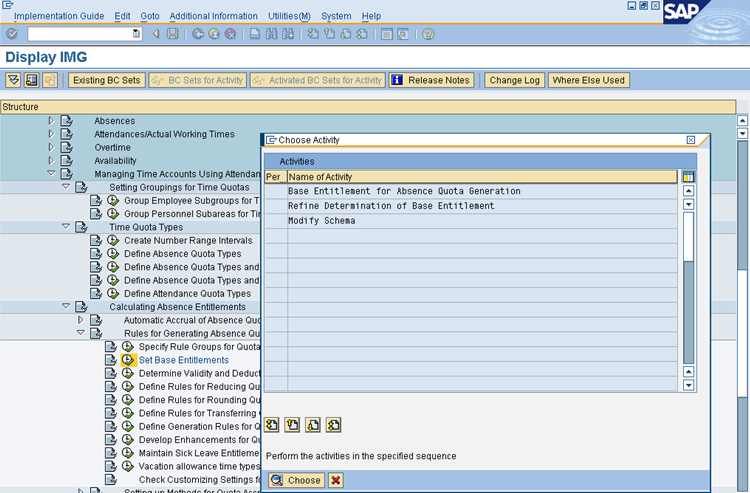Click the next page icon in dialog

313,425
